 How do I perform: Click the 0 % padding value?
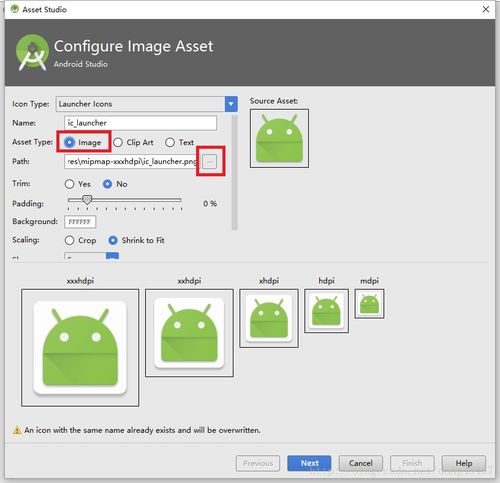(x=210, y=204)
